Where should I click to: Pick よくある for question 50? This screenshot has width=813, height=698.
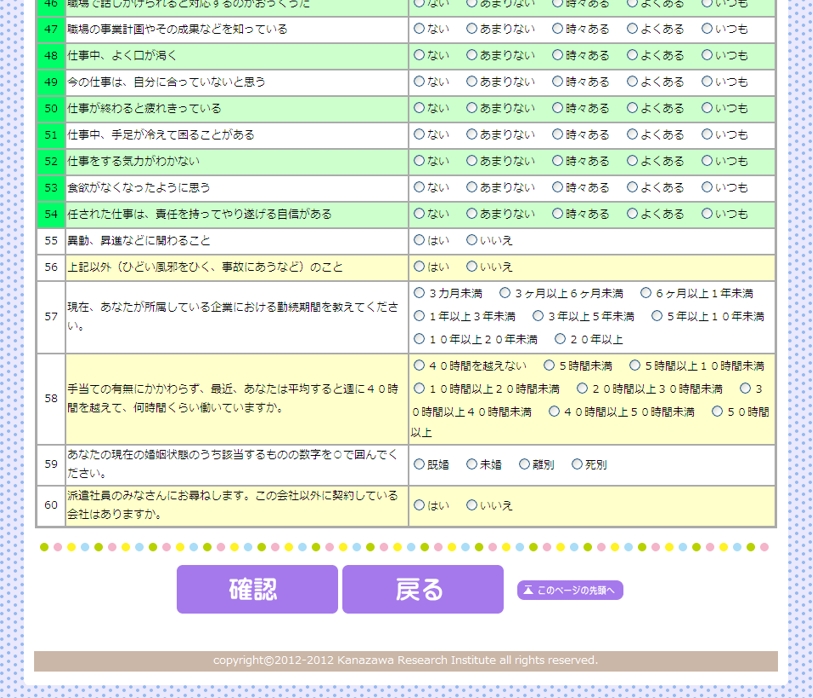633,108
